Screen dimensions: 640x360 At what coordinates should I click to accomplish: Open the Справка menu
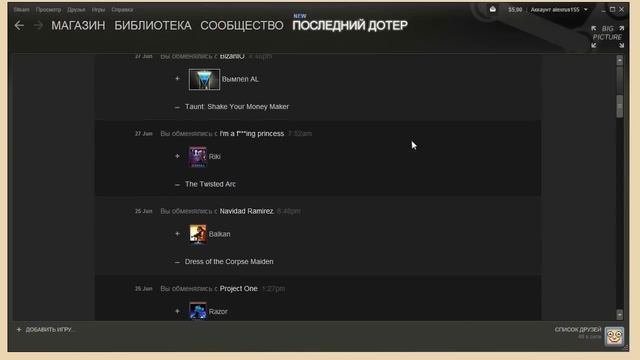pos(122,9)
